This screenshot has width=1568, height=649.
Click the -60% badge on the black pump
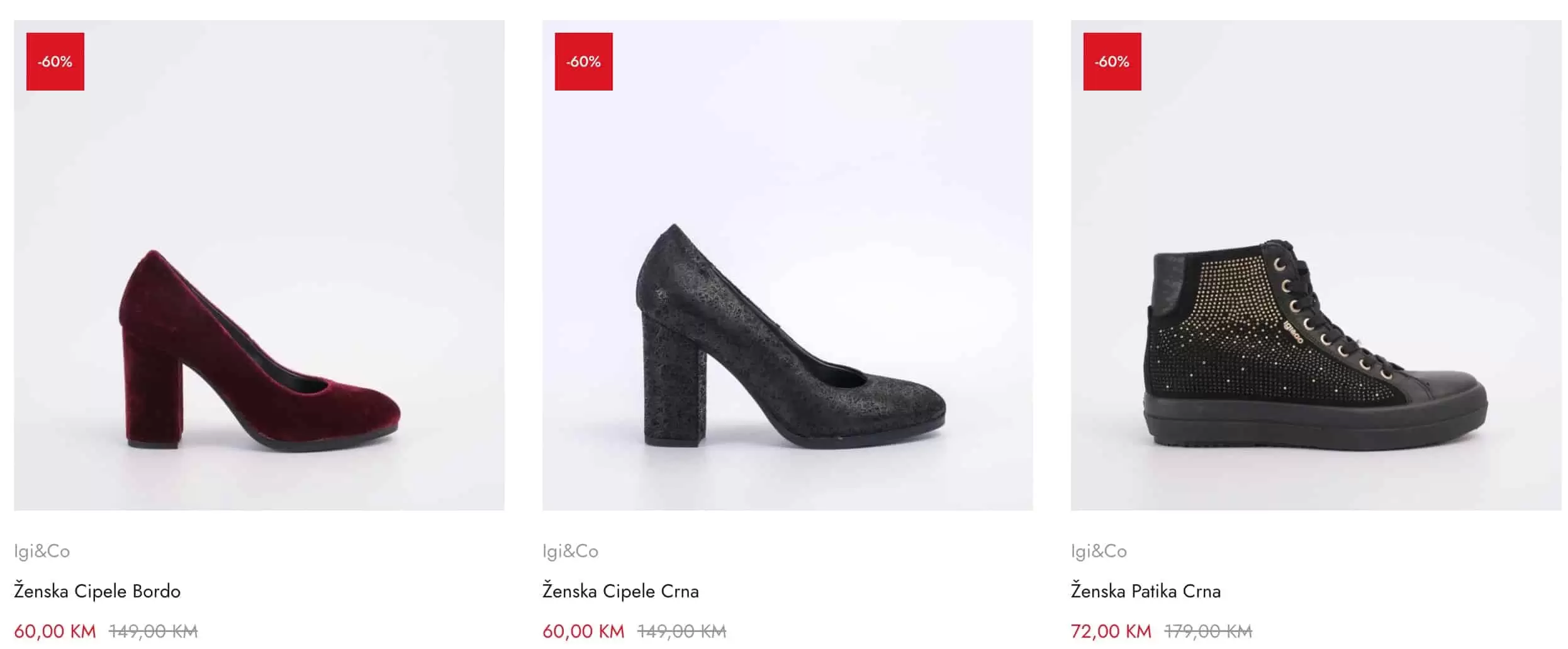pos(583,62)
